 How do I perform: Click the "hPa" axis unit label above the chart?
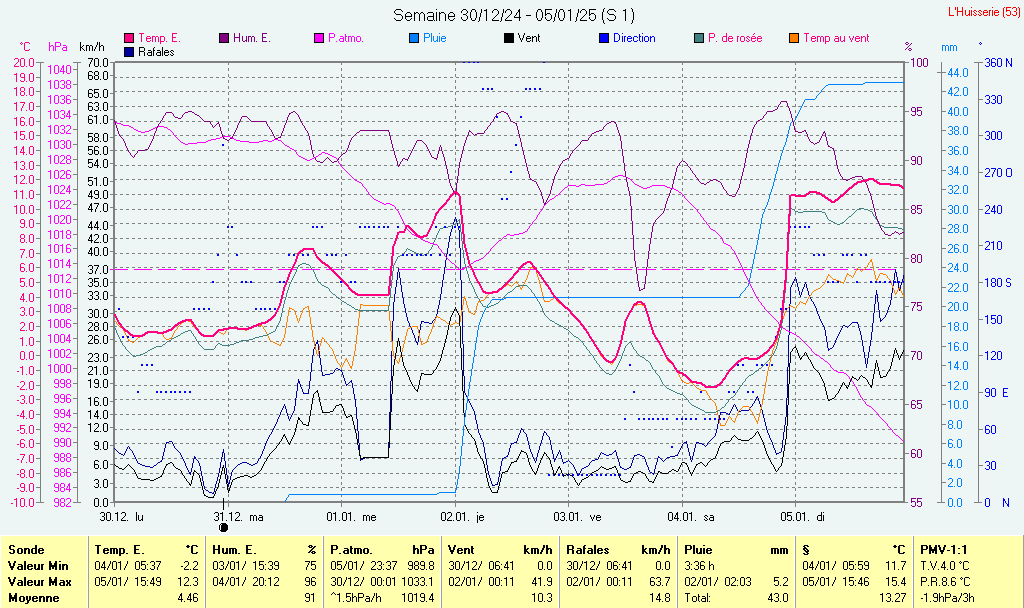click(x=58, y=47)
